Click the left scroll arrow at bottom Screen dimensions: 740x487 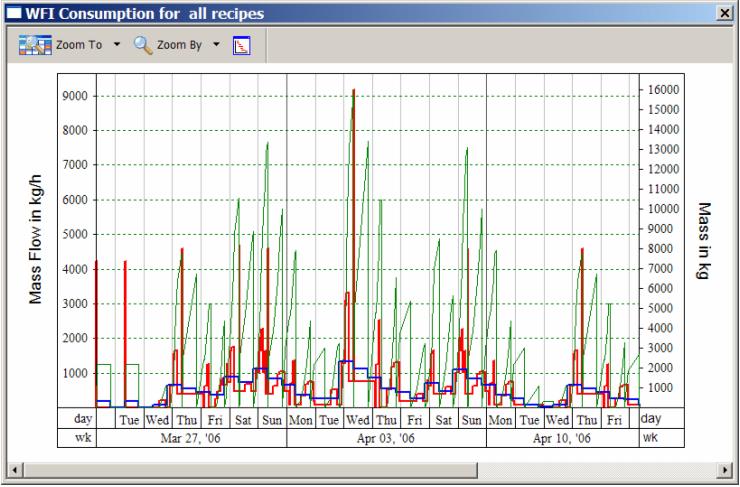(x=14, y=468)
